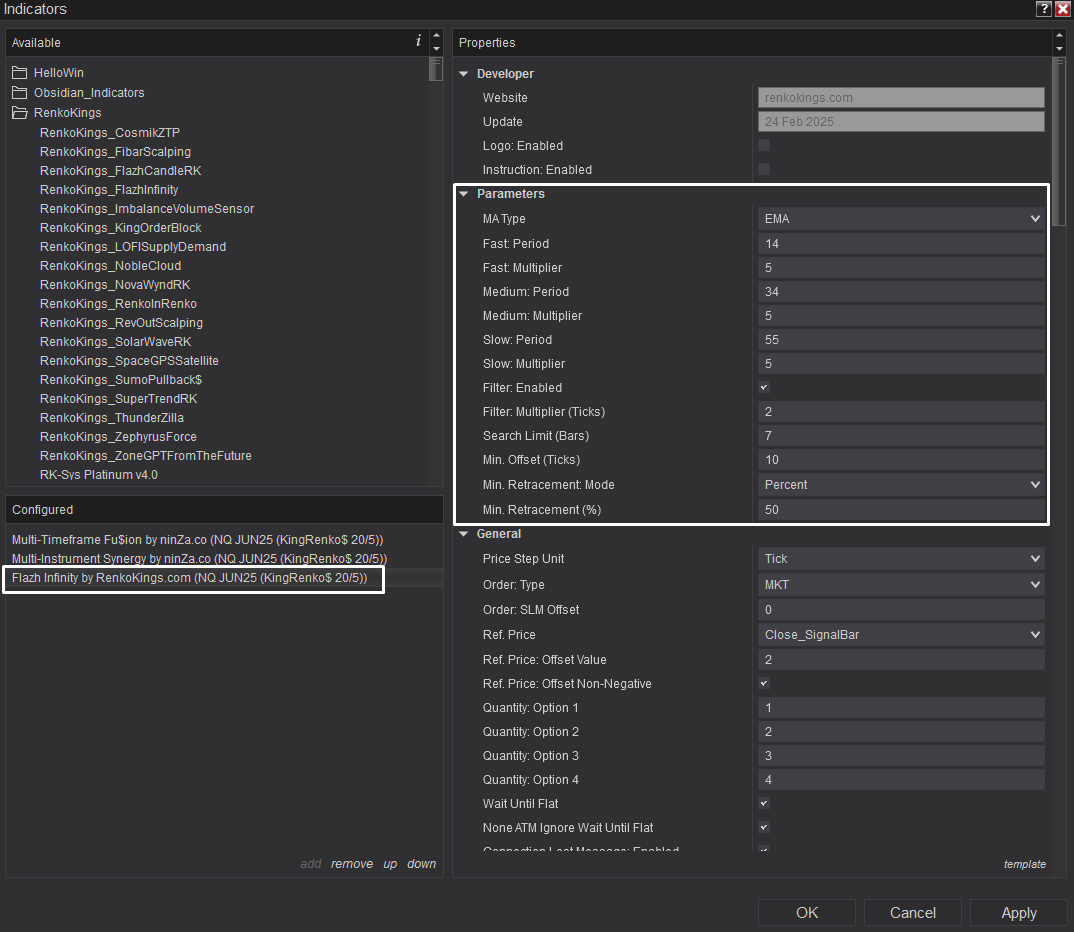Select RK-Sys Platinum v4.0 indicator

99,475
